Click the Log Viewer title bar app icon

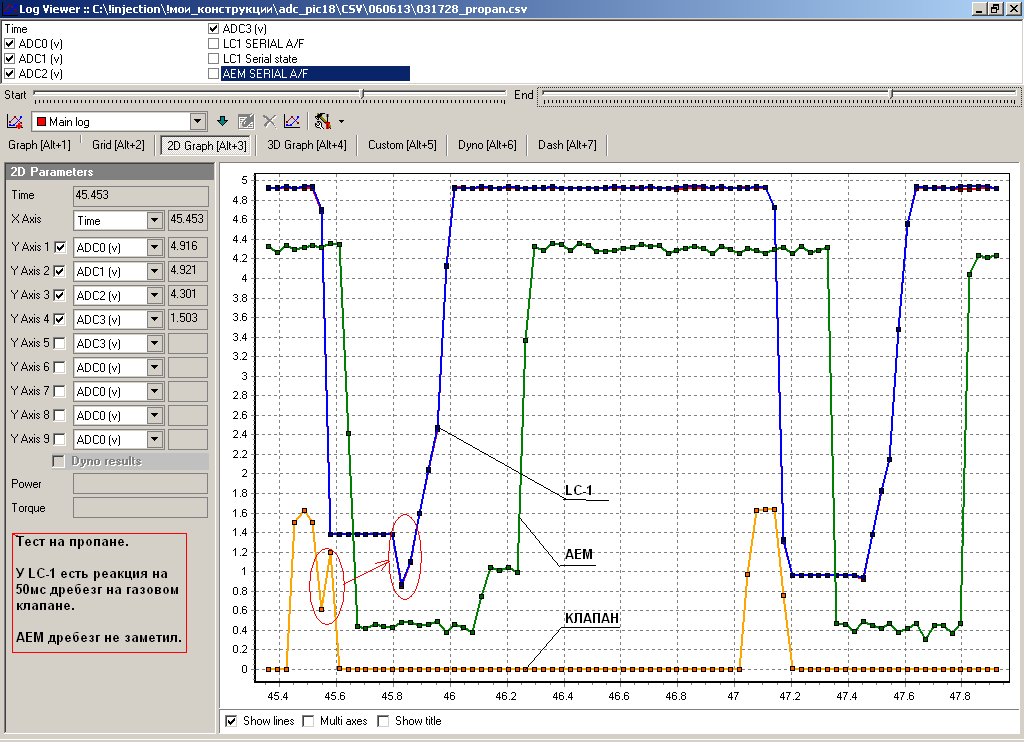coord(9,9)
